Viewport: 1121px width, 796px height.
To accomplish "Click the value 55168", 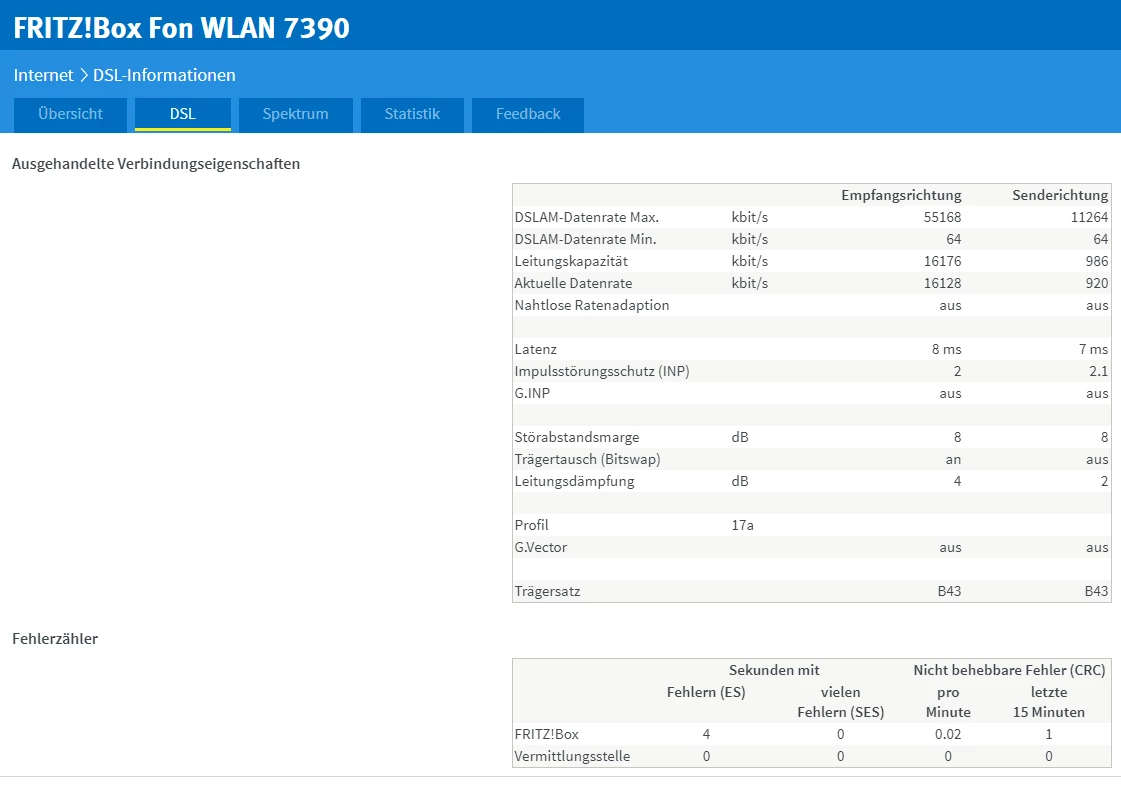I will (942, 217).
